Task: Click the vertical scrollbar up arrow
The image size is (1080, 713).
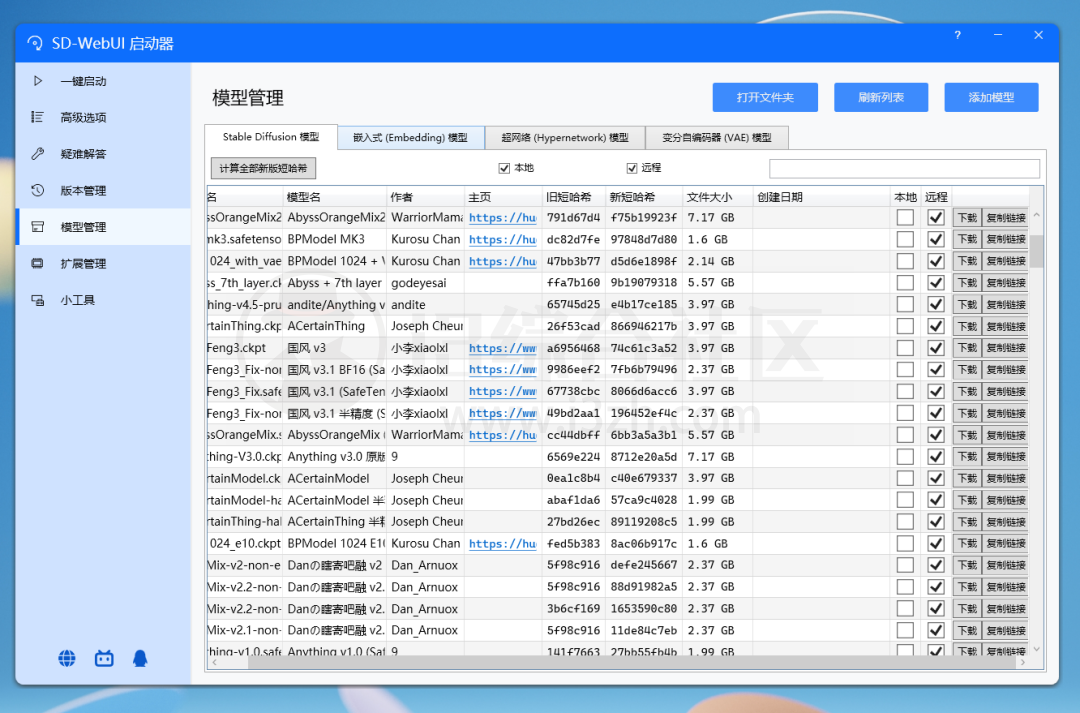Action: [x=1037, y=216]
